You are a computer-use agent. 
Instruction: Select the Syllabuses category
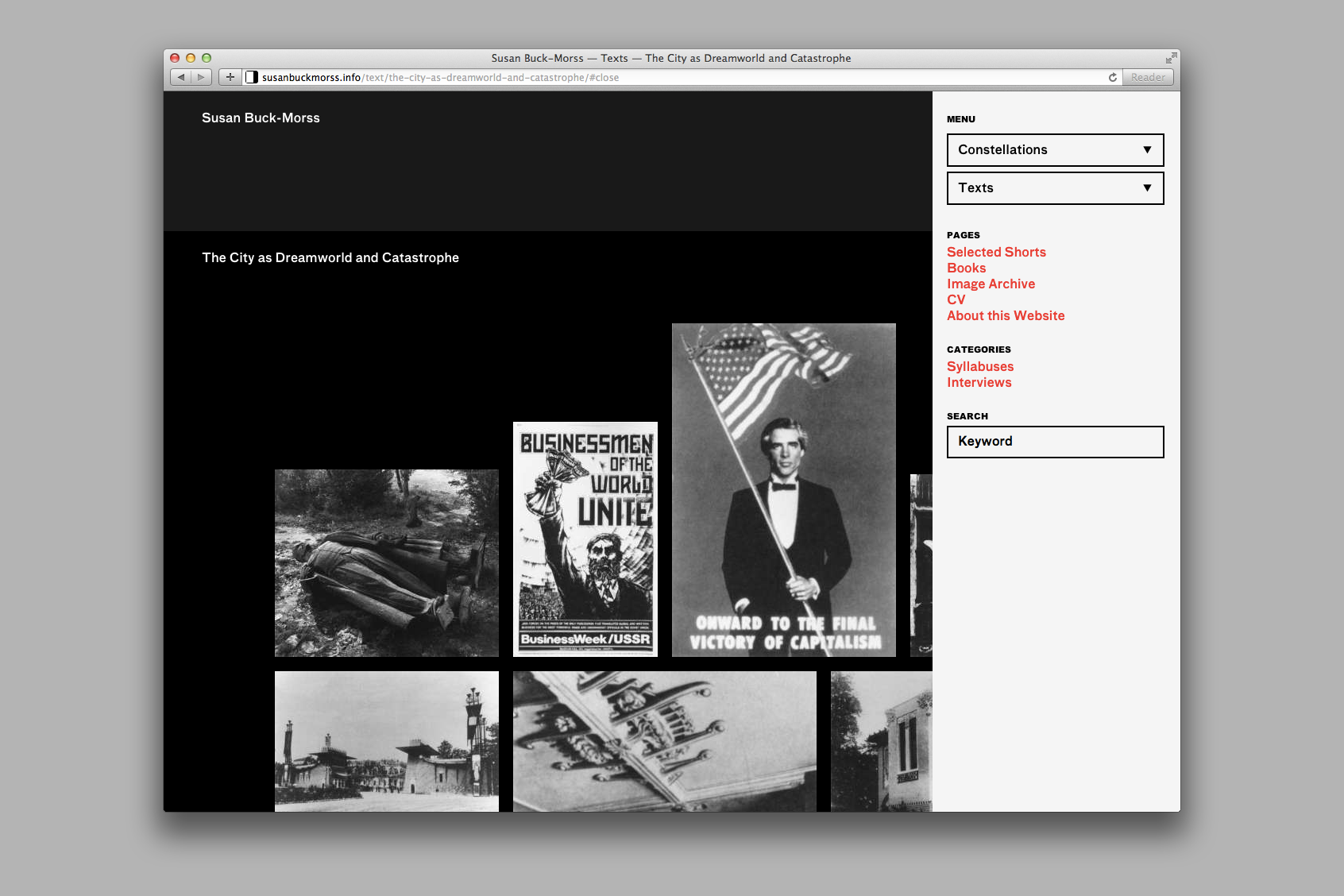[980, 366]
